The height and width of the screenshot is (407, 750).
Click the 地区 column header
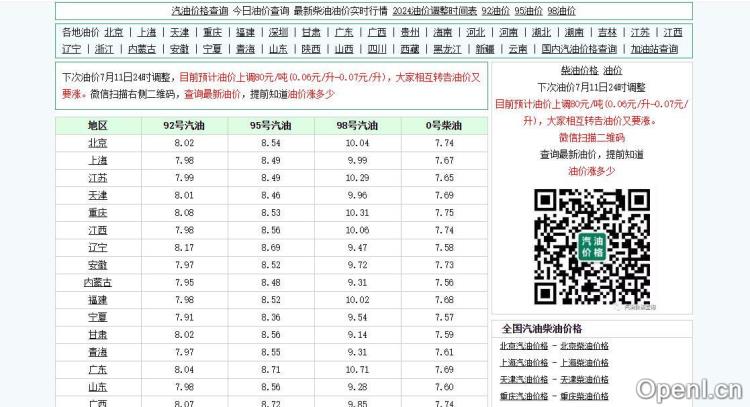pyautogui.click(x=98, y=126)
